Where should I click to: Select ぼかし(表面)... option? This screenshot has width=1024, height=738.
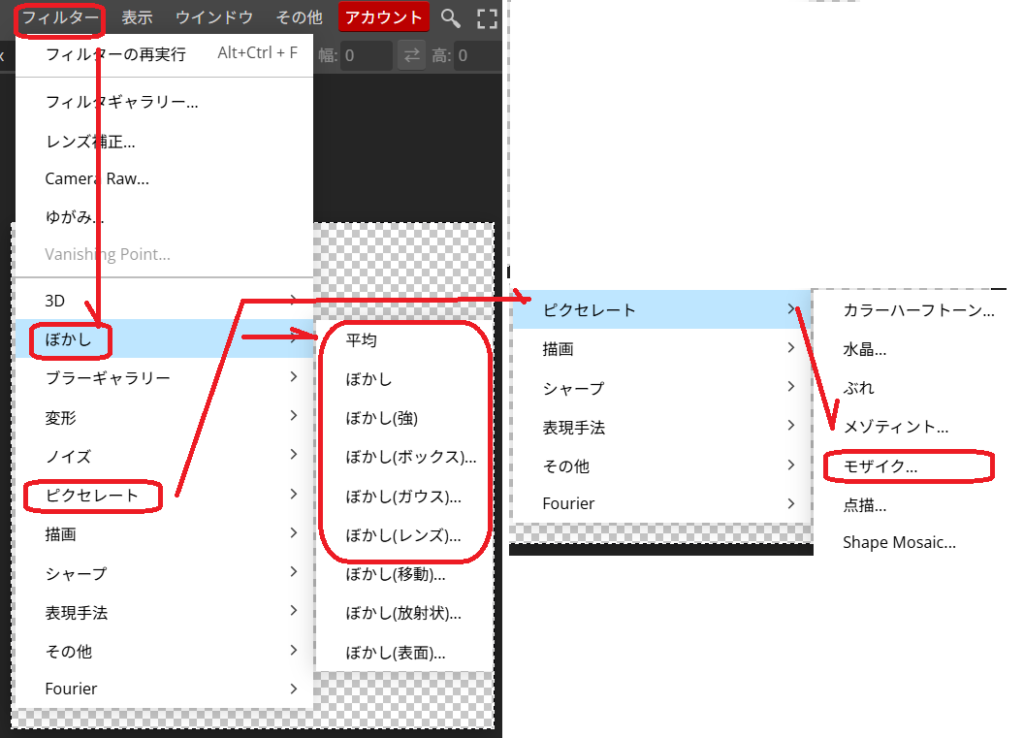[404, 652]
